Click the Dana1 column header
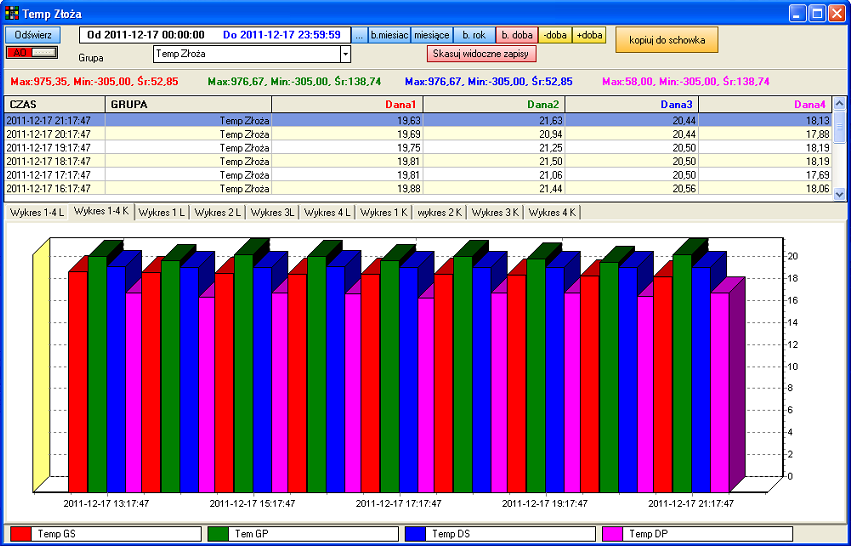 tap(347, 104)
